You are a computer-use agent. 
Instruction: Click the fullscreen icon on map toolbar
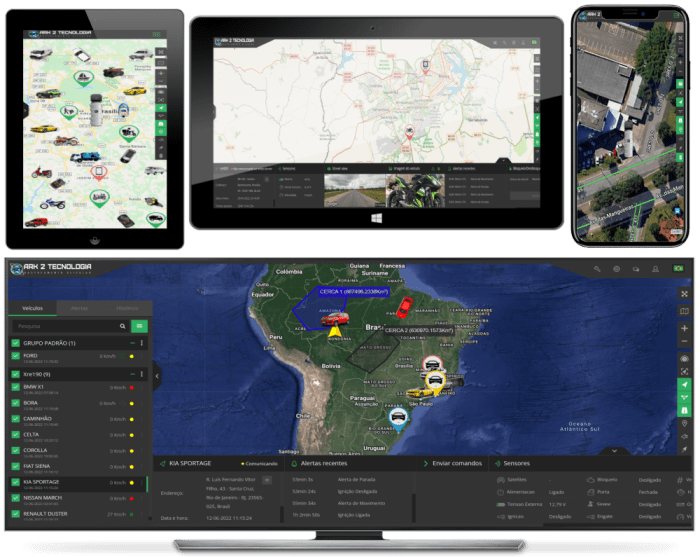684,293
